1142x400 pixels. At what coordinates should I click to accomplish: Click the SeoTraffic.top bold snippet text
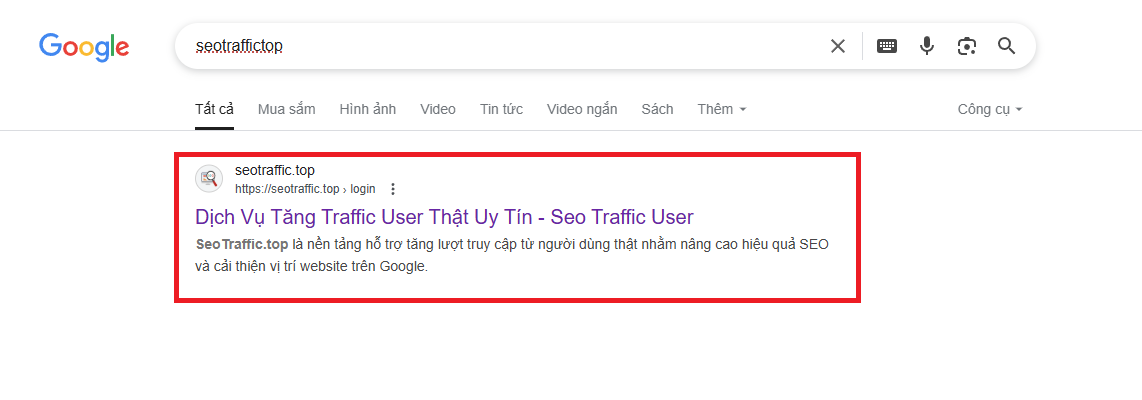pos(242,245)
